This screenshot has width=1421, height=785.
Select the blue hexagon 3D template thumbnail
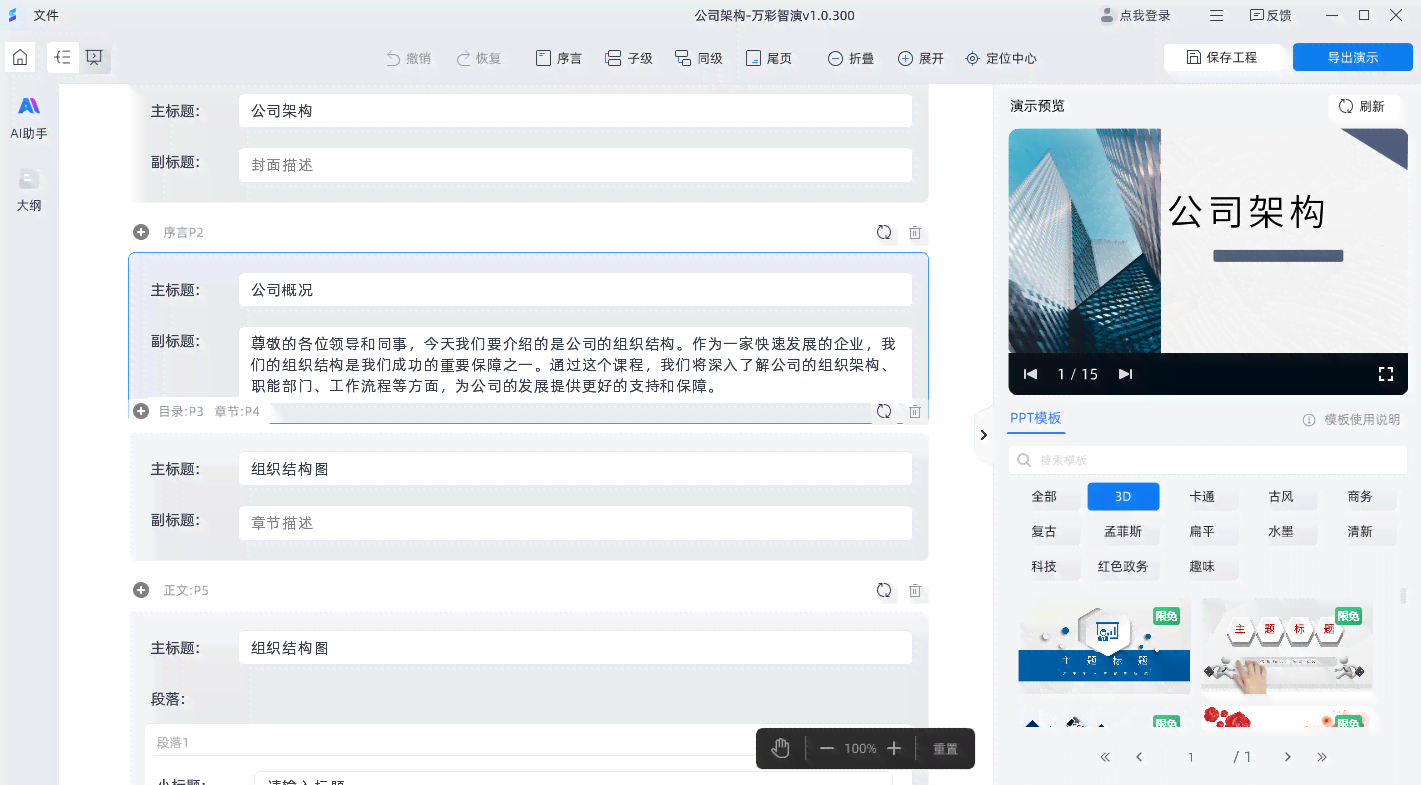1104,646
